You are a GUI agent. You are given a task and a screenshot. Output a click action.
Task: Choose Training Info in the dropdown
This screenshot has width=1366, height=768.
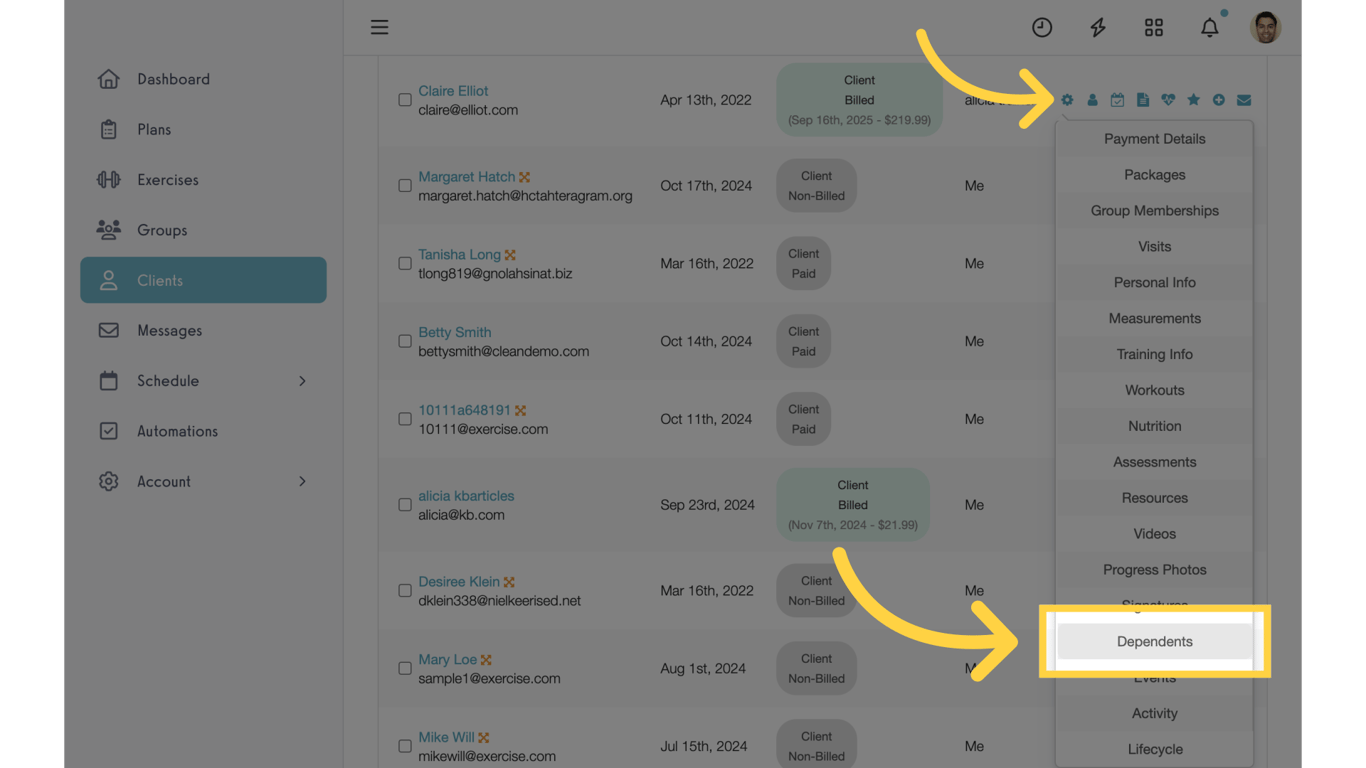(1155, 355)
